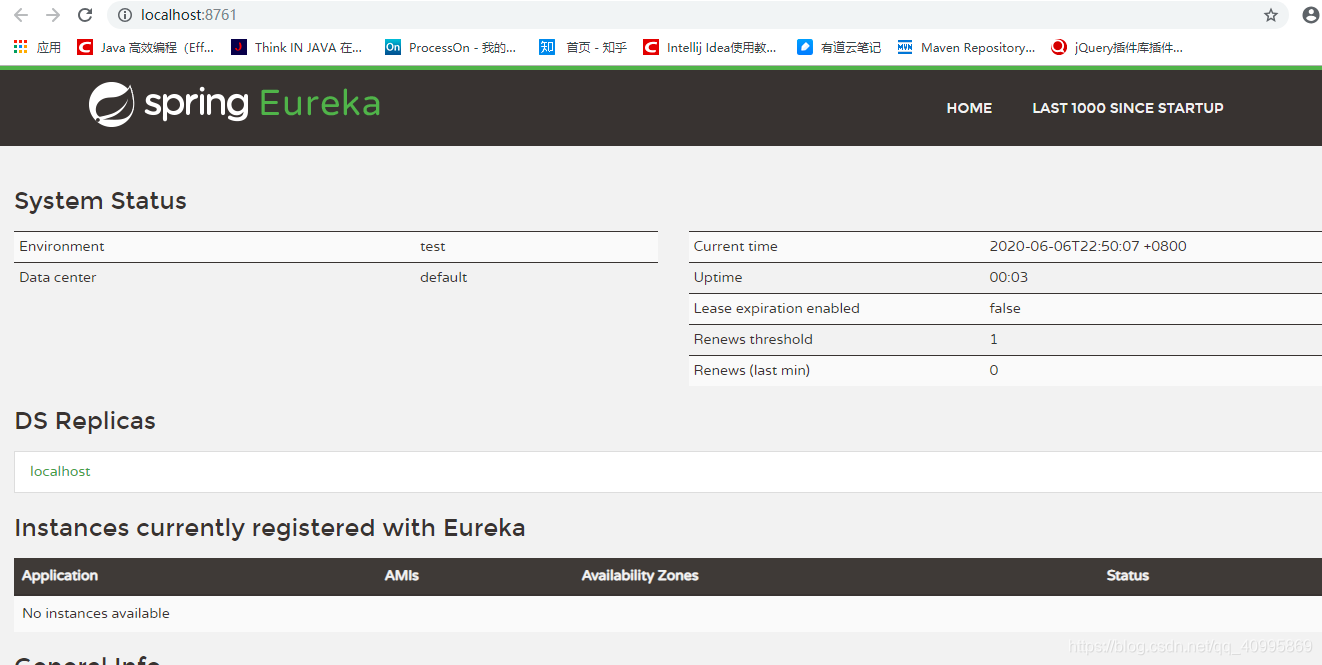
Task: Click the localhost replica link
Action: [60, 471]
